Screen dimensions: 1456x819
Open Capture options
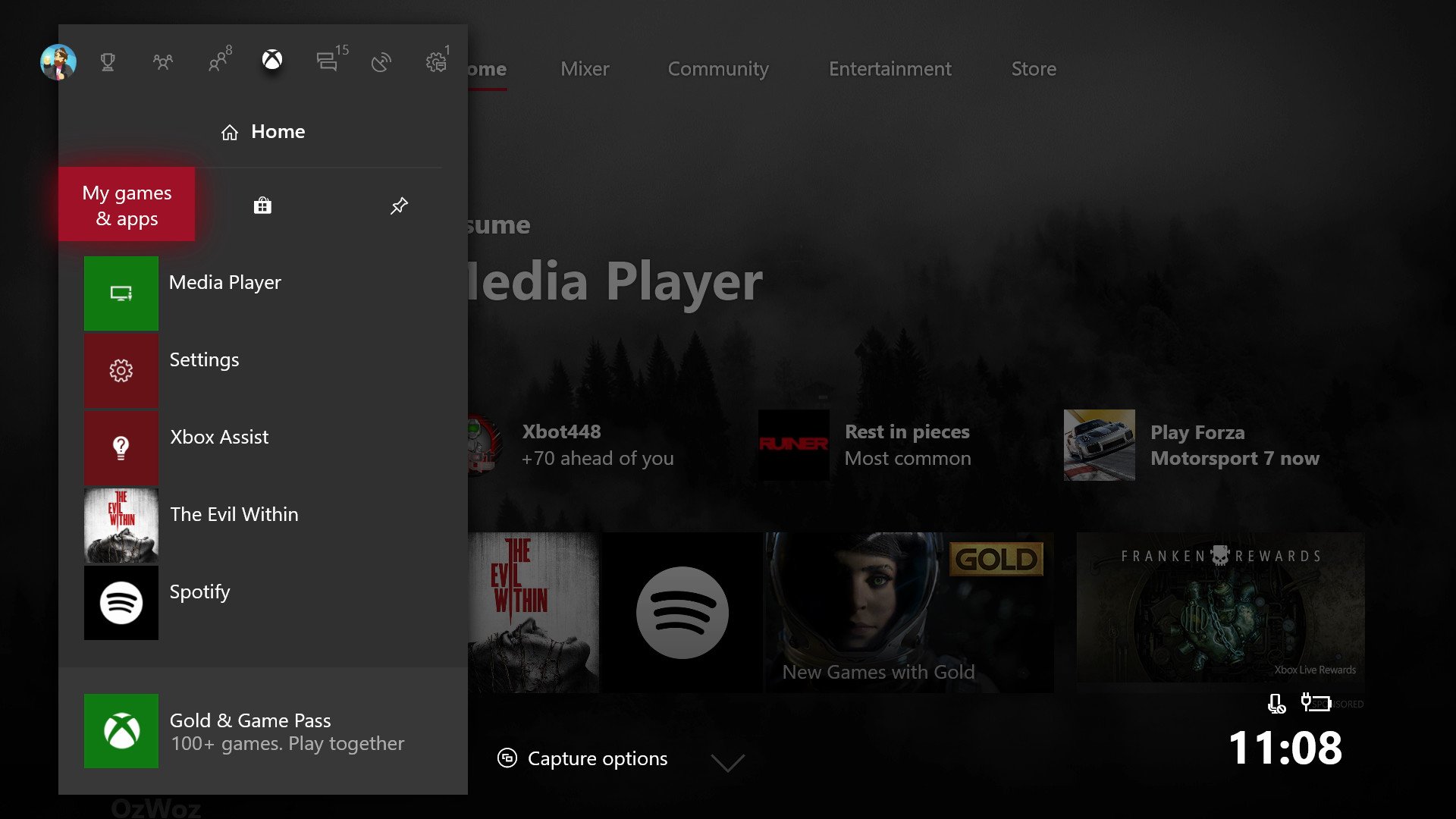coord(582,758)
